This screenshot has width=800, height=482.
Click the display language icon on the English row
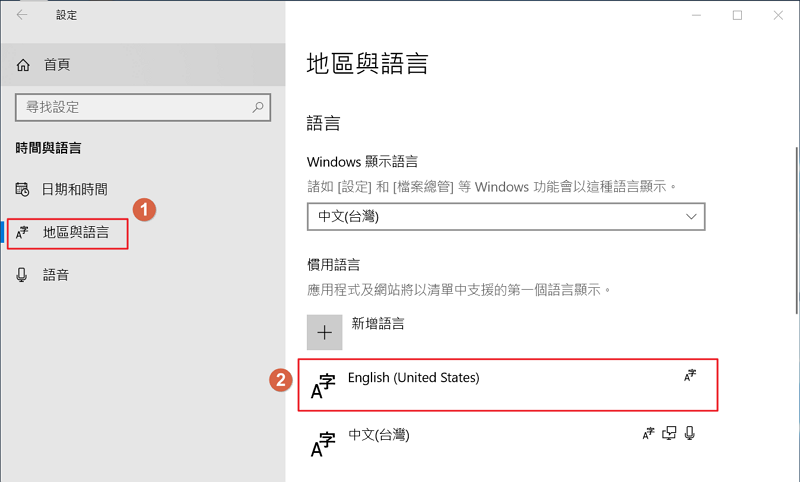tap(690, 376)
